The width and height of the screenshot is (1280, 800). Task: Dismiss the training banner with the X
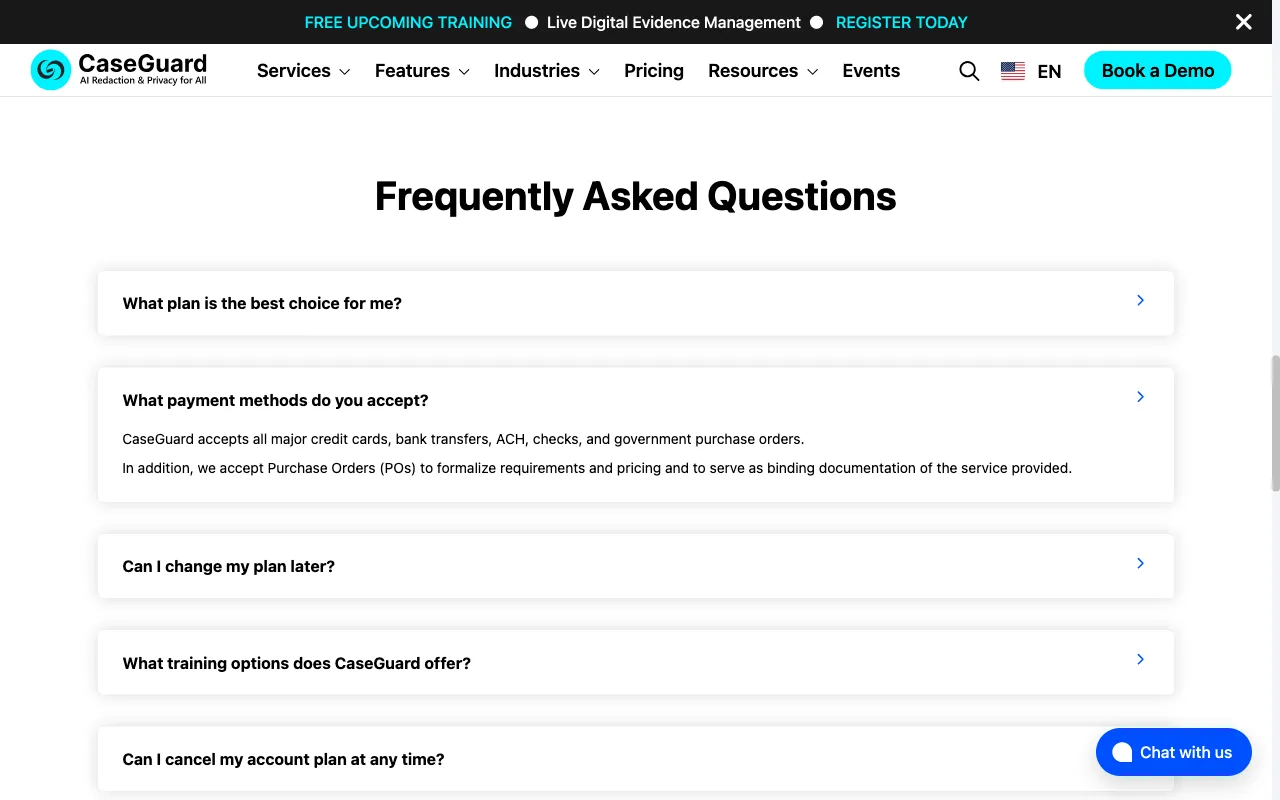[1243, 22]
